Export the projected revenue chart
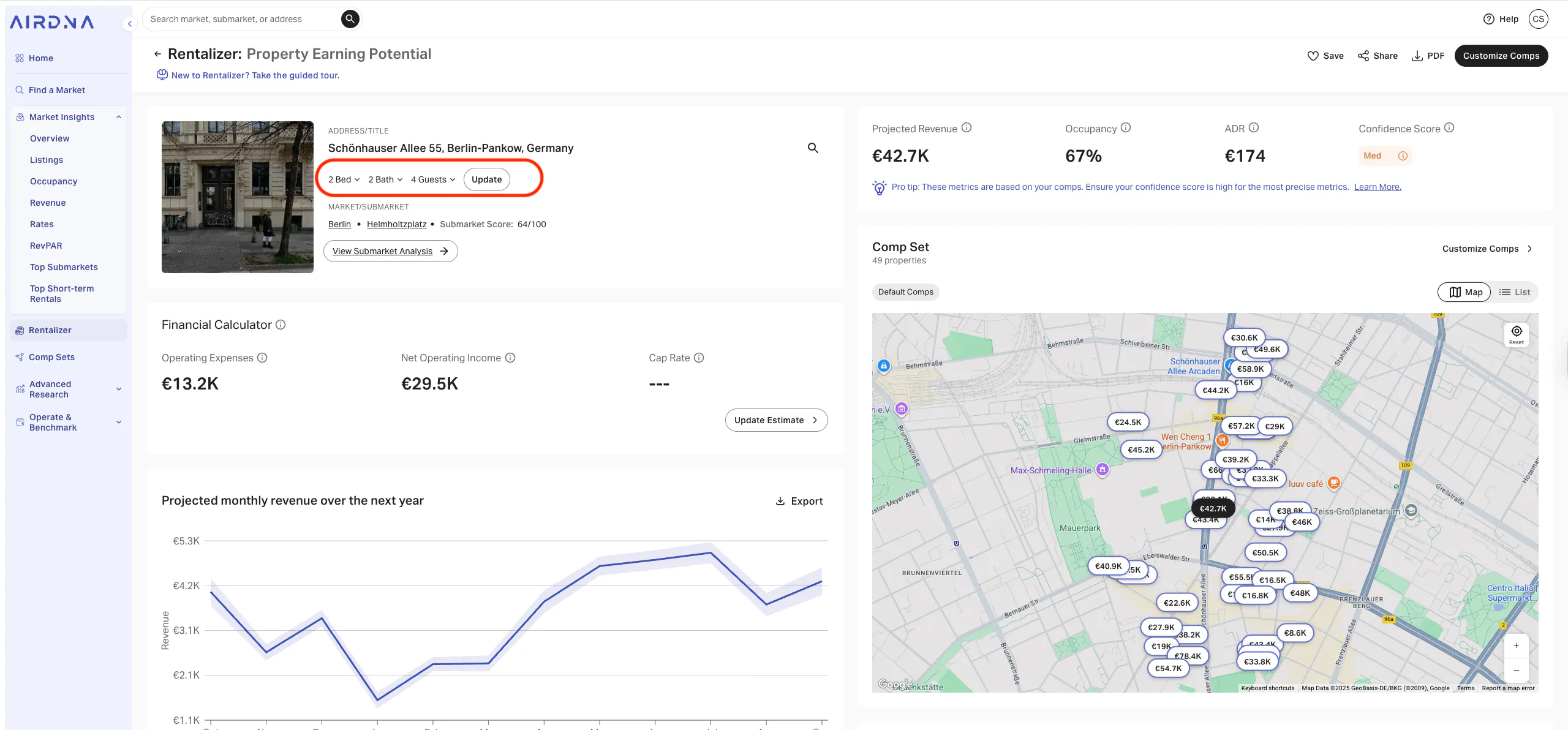 799,501
